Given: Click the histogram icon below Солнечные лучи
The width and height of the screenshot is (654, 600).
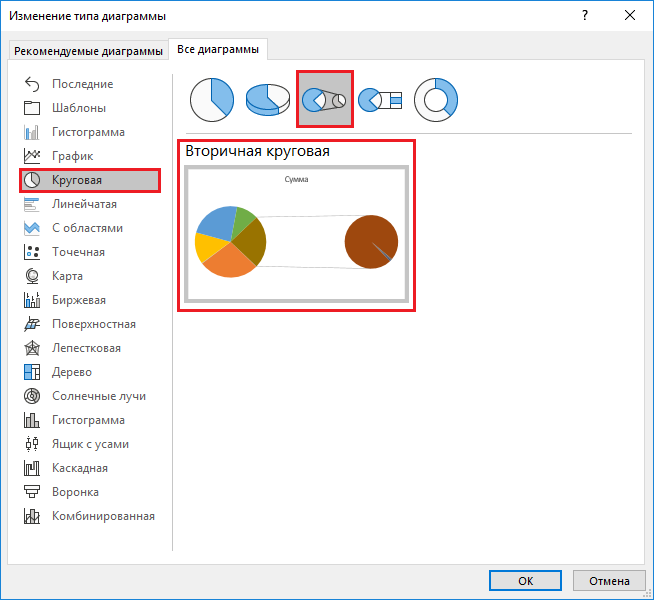Looking at the screenshot, I should click(x=32, y=420).
